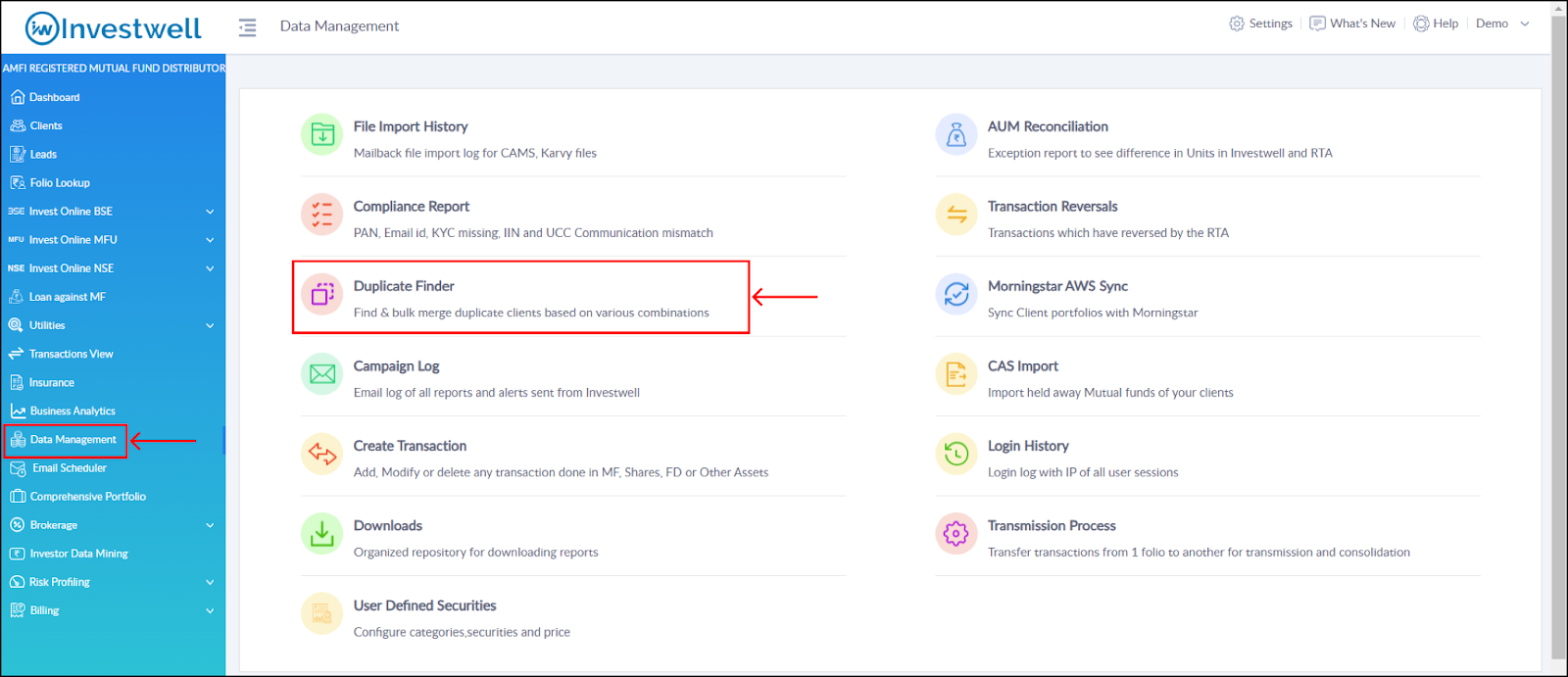Click the Login History clock icon
The height and width of the screenshot is (677, 1568).
tap(956, 454)
